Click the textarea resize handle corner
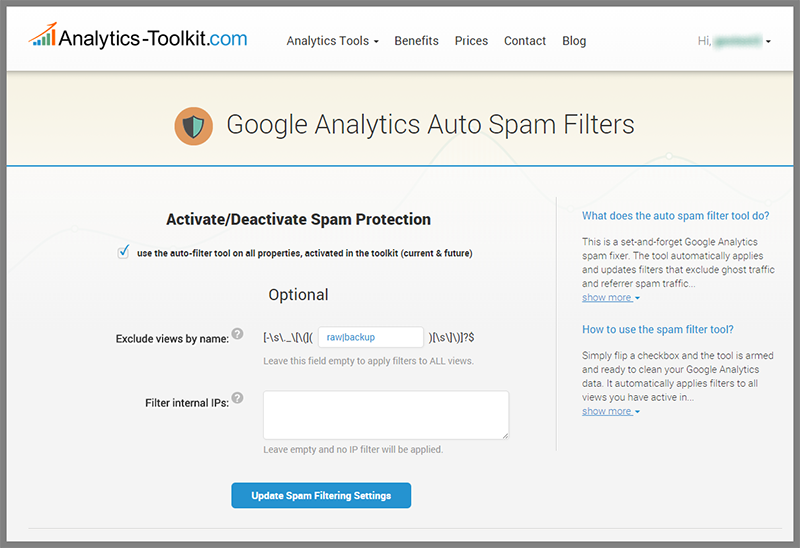800x548 pixels. pyautogui.click(x=505, y=436)
